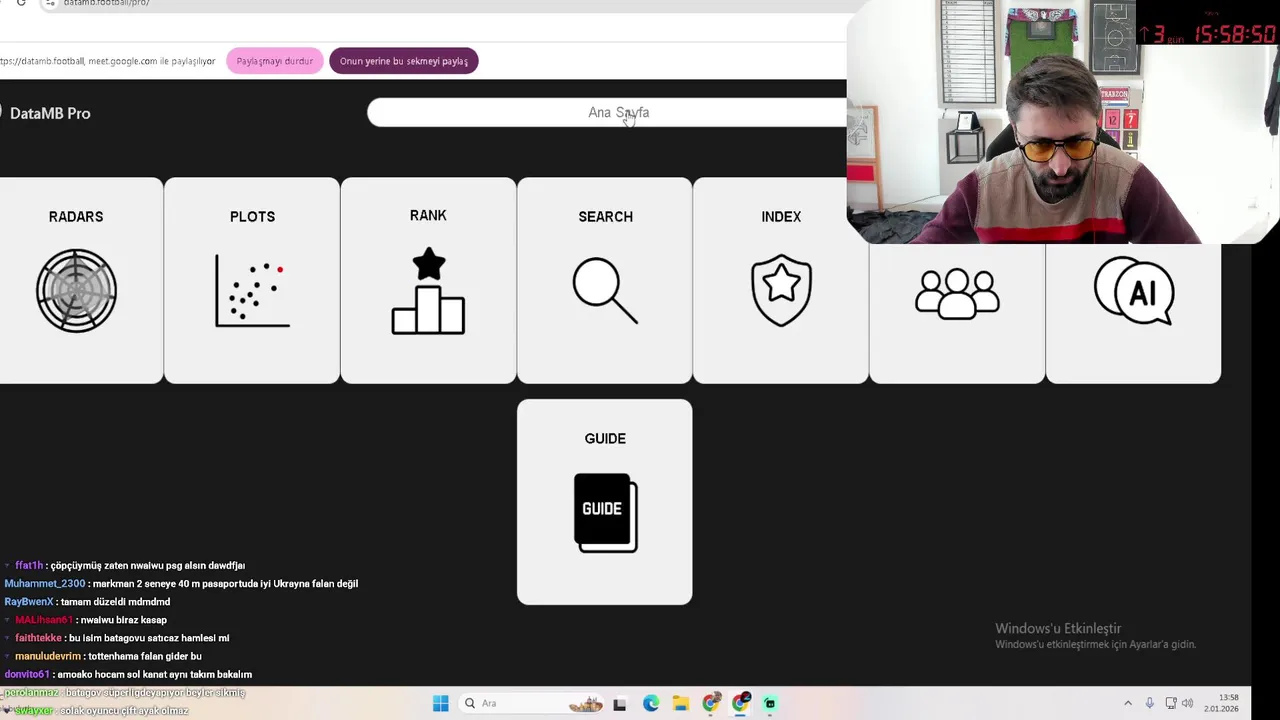Screen dimensions: 1280x720
Task: Click chat username MALihsan61
Action: click(x=44, y=620)
